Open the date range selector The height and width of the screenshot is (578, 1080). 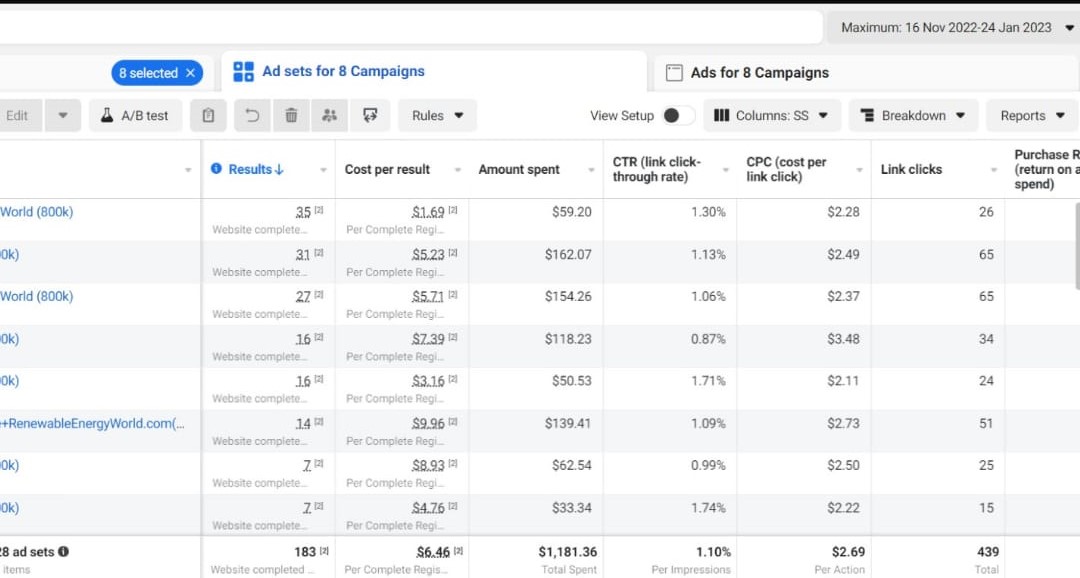pyautogui.click(x=955, y=28)
